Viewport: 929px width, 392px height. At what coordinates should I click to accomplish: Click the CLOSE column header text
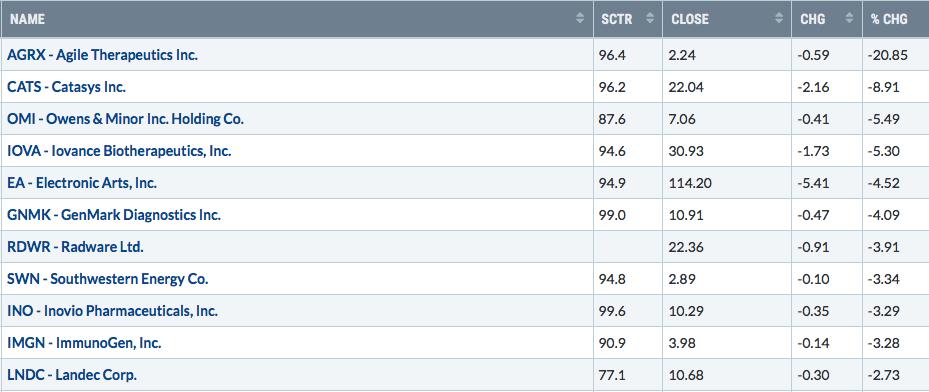690,19
